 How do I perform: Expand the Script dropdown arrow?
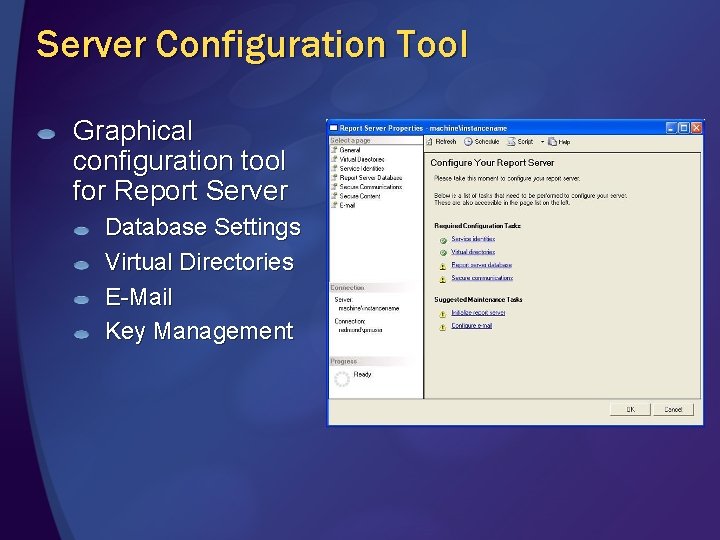(x=542, y=142)
